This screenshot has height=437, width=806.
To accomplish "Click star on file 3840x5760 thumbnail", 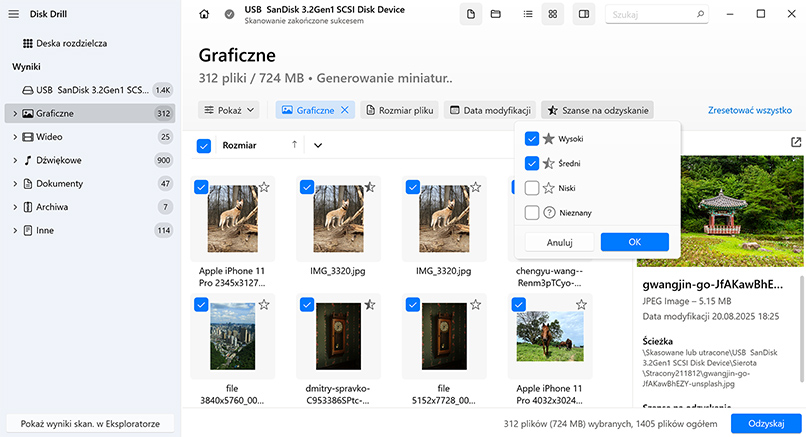I will pos(264,305).
